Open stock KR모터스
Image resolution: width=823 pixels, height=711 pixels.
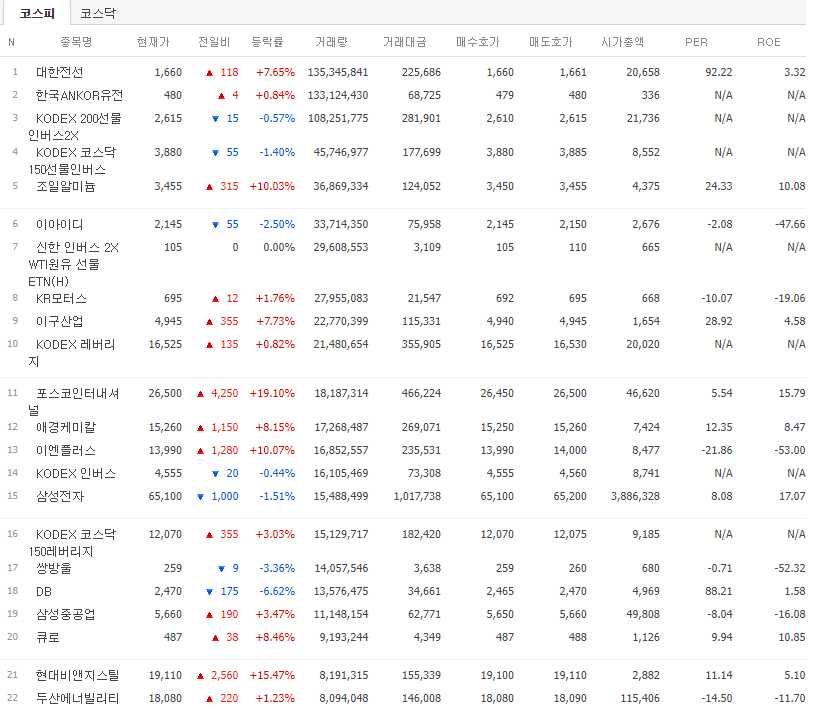61,299
